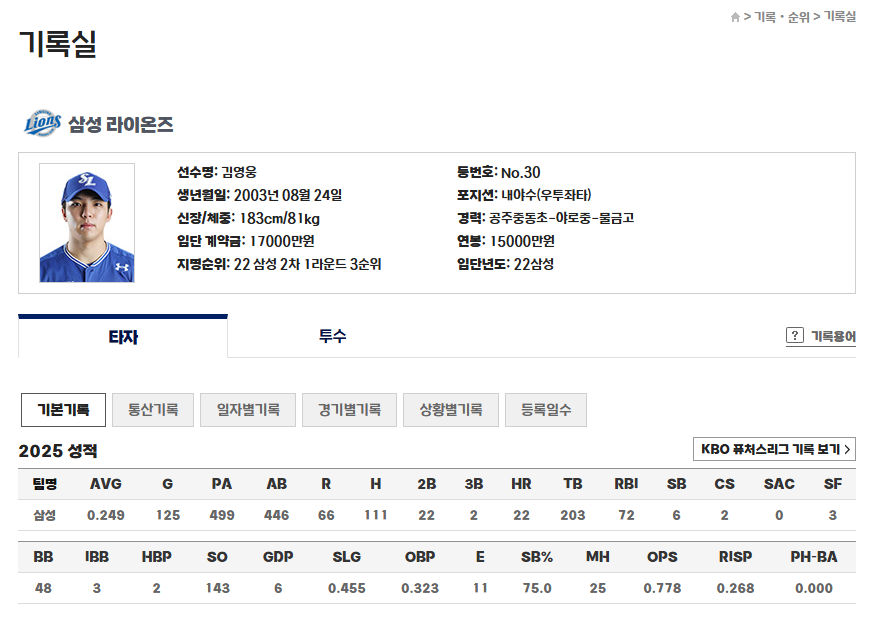This screenshot has height=622, width=887.
Task: Switch to the 투수 tab
Action: click(333, 337)
